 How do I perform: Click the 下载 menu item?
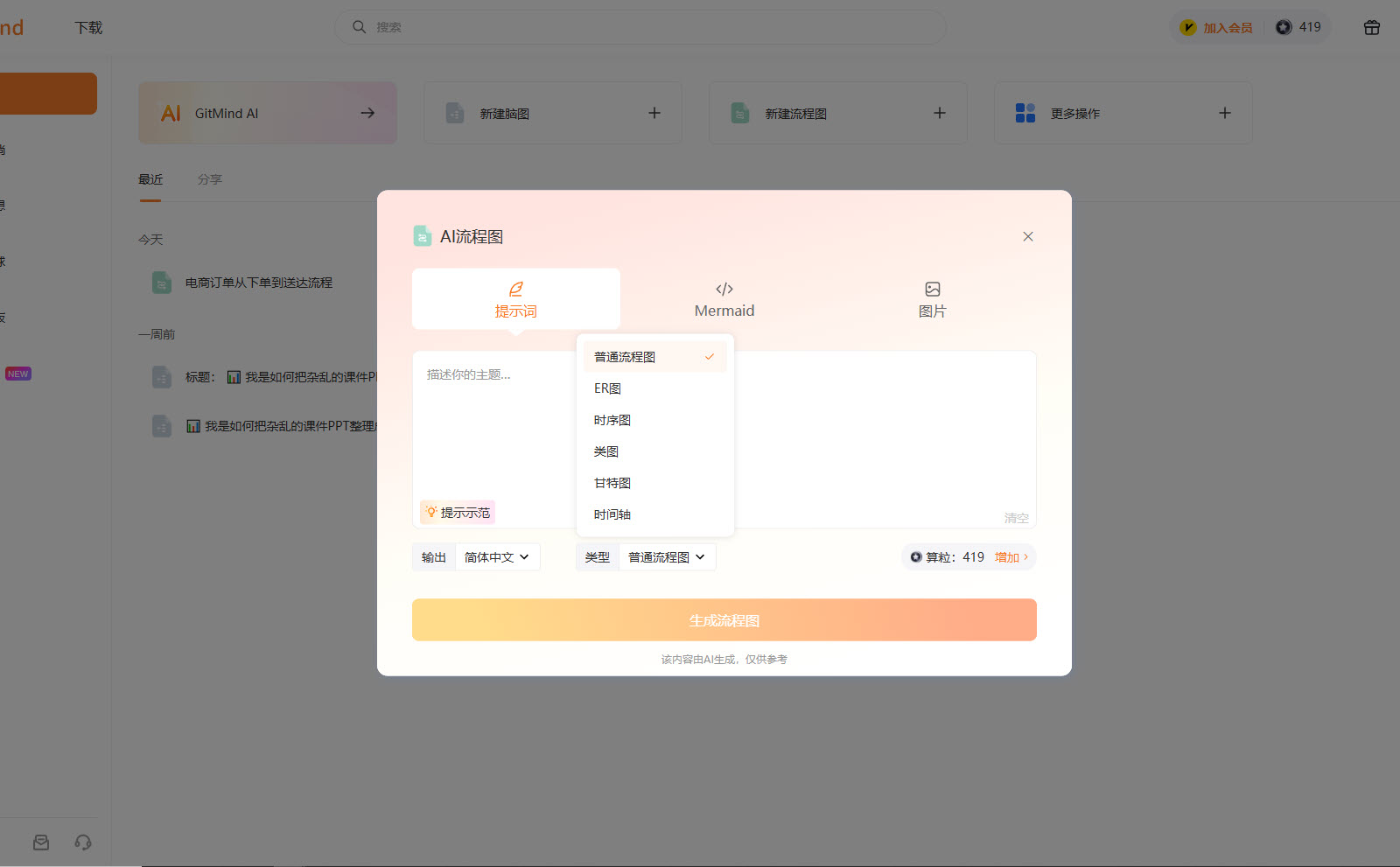pos(88,28)
